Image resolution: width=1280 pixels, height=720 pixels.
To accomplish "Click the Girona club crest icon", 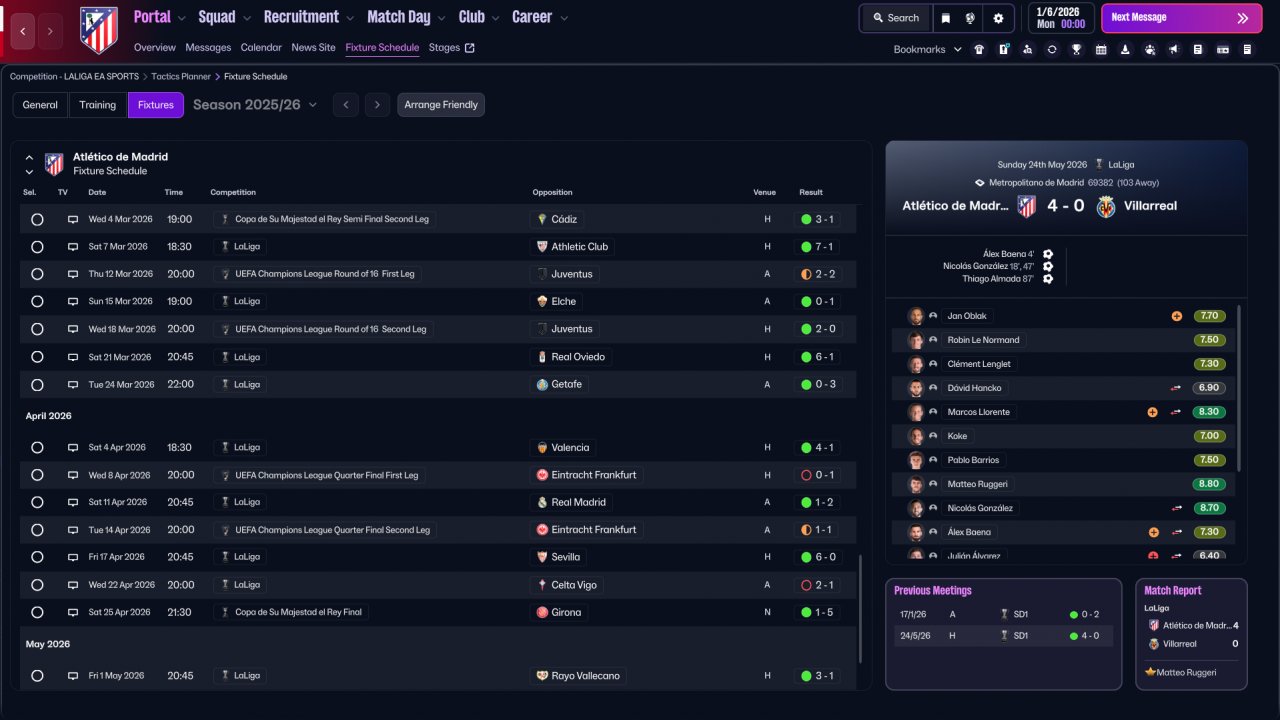I will tap(542, 612).
